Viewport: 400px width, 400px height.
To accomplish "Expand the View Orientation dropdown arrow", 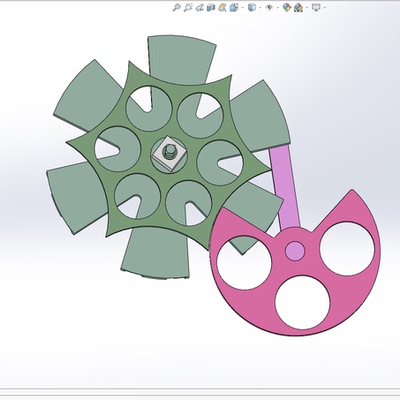I will tap(242, 7).
